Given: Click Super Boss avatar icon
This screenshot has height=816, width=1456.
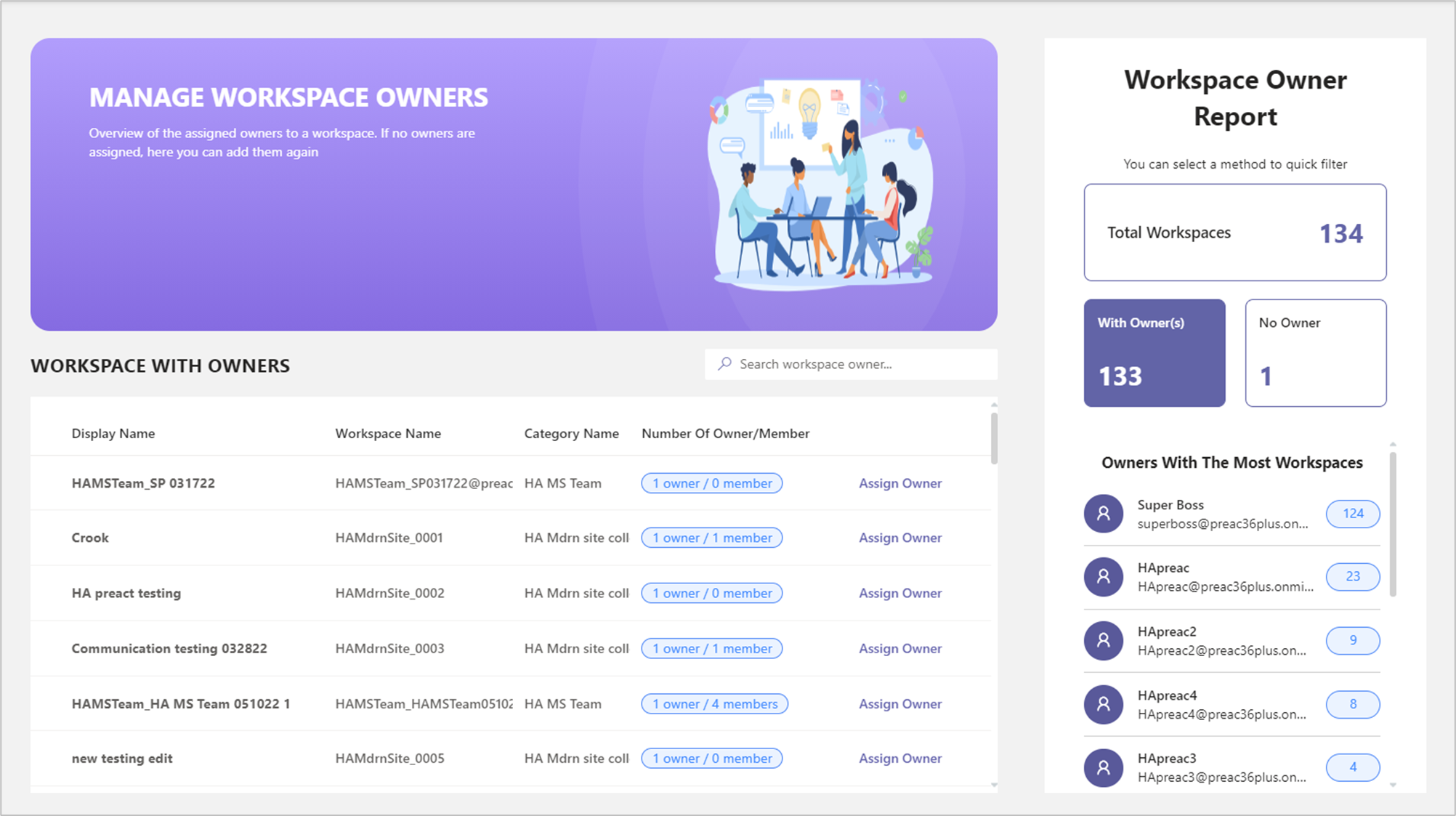Looking at the screenshot, I should pos(1103,514).
